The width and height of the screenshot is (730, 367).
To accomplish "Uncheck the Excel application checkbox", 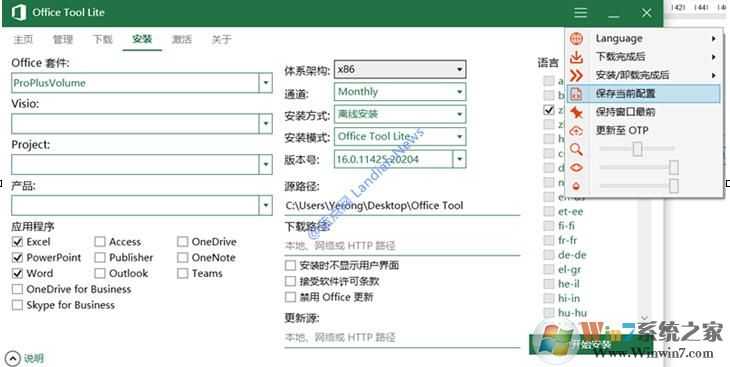I will click(17, 242).
